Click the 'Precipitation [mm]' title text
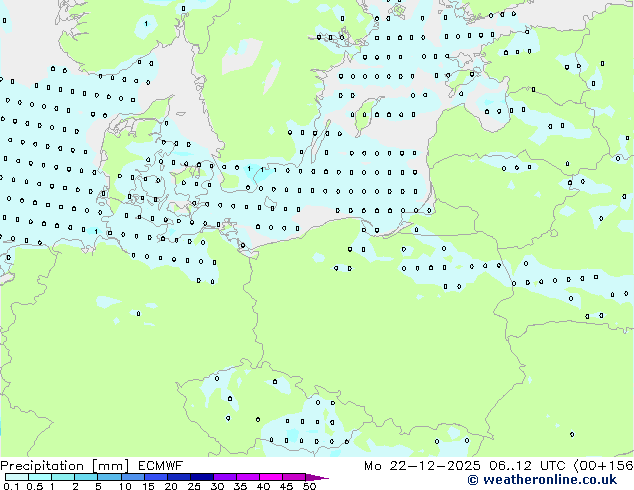 (65, 466)
